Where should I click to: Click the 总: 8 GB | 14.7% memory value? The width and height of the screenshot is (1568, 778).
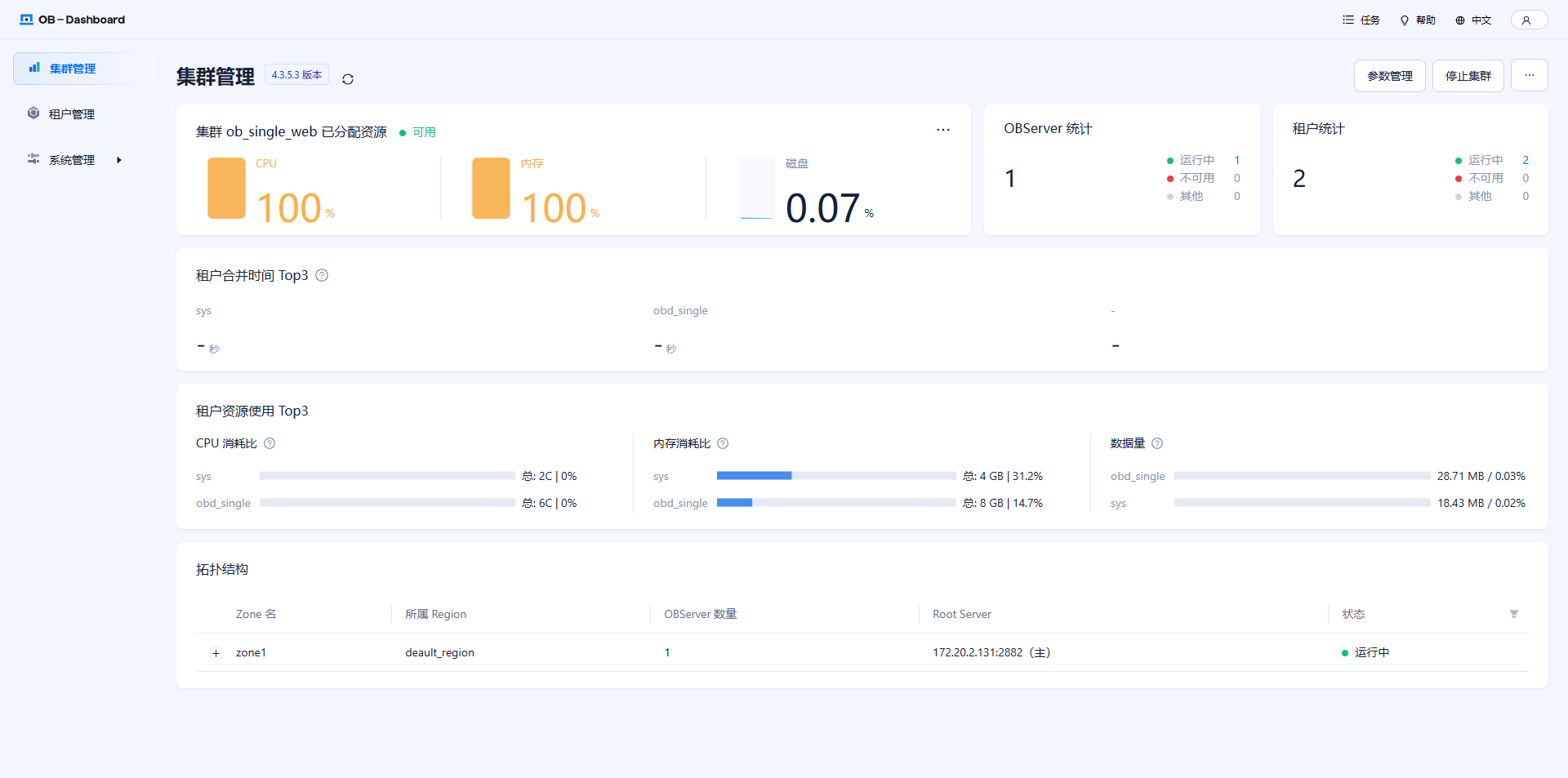pos(1003,503)
